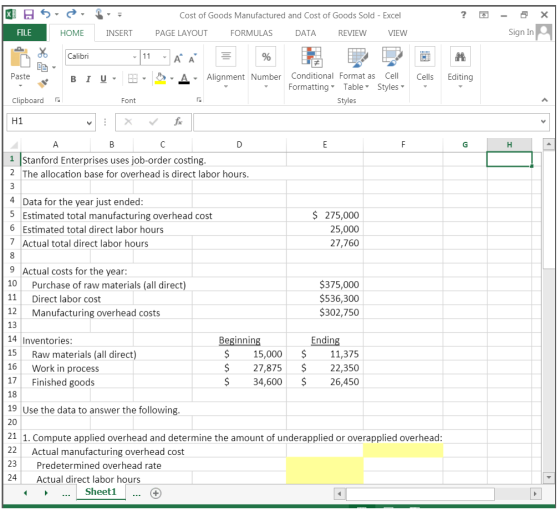
Task: Select yellow cell for Predetermined overhead rate
Action: pyautogui.click(x=324, y=465)
